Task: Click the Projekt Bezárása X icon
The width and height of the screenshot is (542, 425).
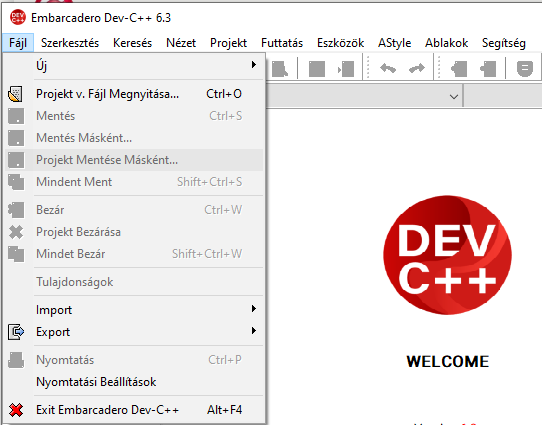Action: click(16, 232)
